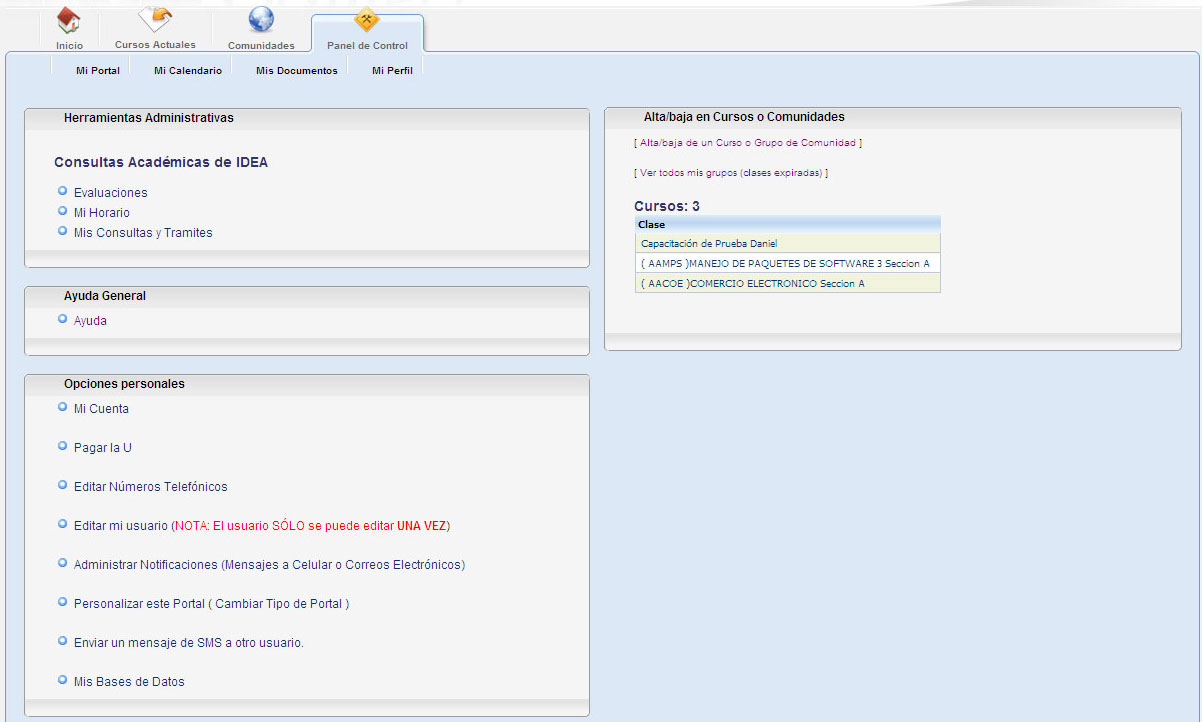Viewport: 1202px width, 722px height.
Task: Click the Cursos: 3 heading
Action: (667, 206)
